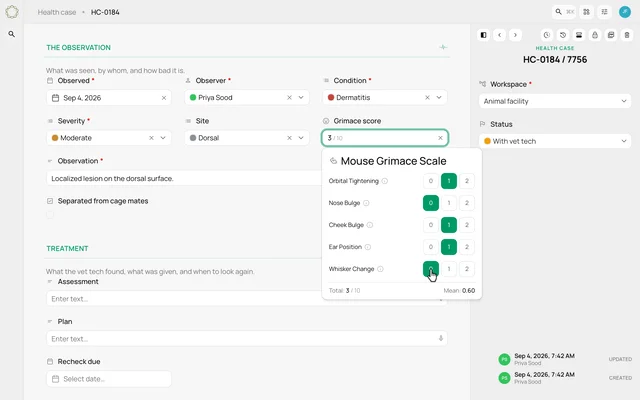Image resolution: width=640 pixels, height=400 pixels.
Task: Set Orbital Tightening score to 2
Action: pyautogui.click(x=467, y=181)
